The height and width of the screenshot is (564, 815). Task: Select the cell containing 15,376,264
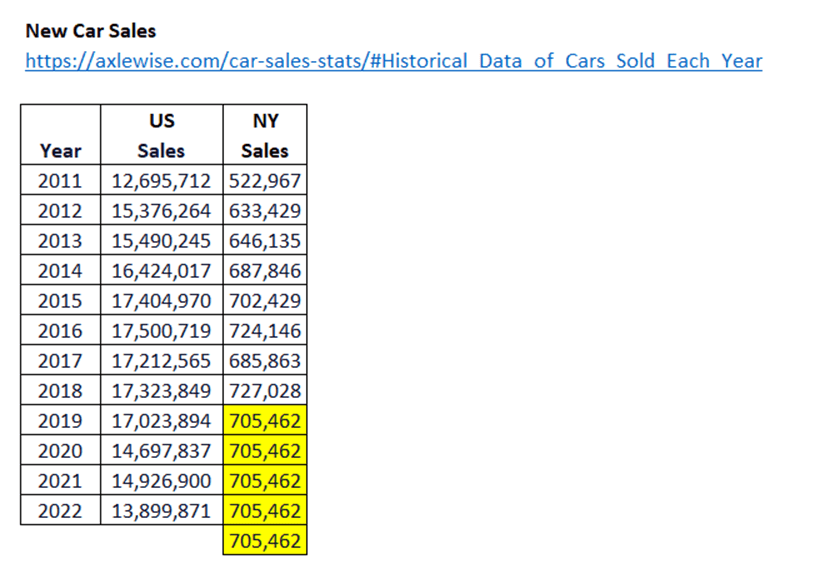click(x=161, y=211)
